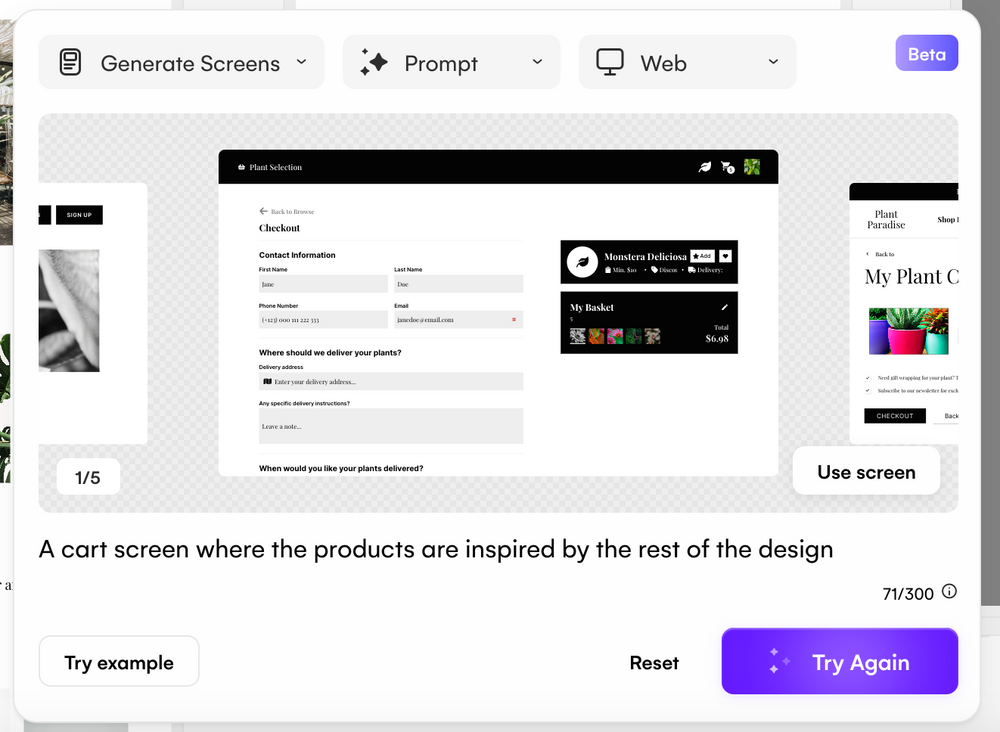This screenshot has height=732, width=1000.
Task: Click the Use screen button
Action: [x=866, y=471]
